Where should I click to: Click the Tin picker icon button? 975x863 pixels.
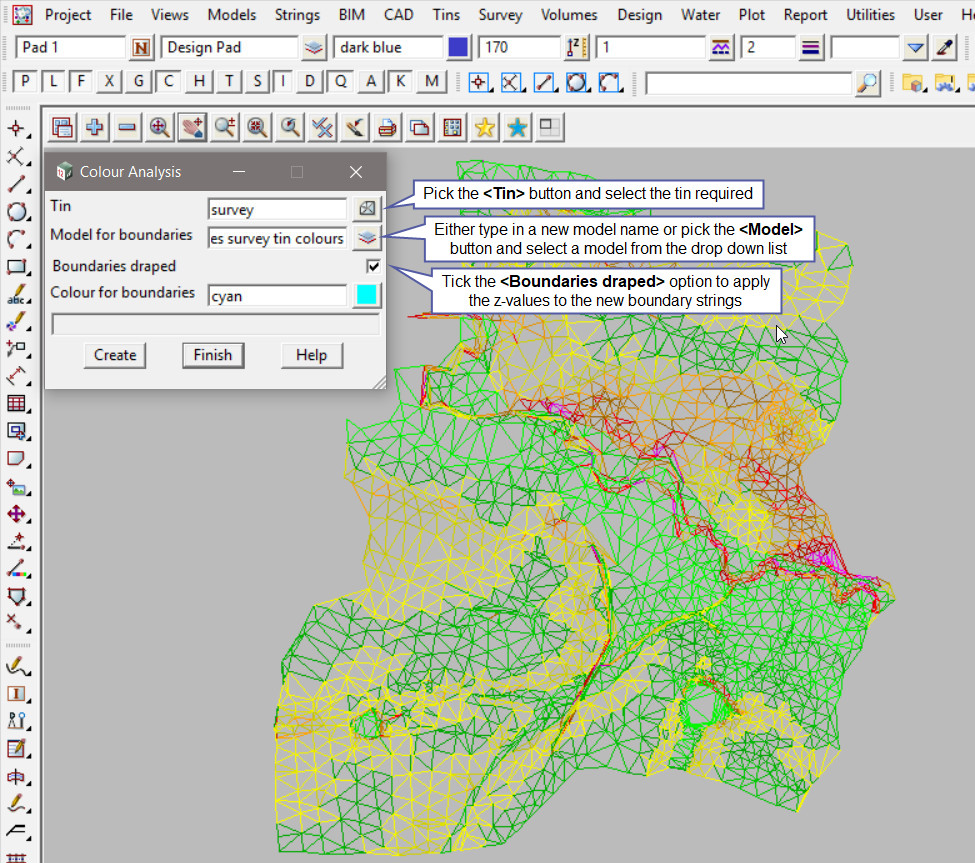[x=367, y=208]
